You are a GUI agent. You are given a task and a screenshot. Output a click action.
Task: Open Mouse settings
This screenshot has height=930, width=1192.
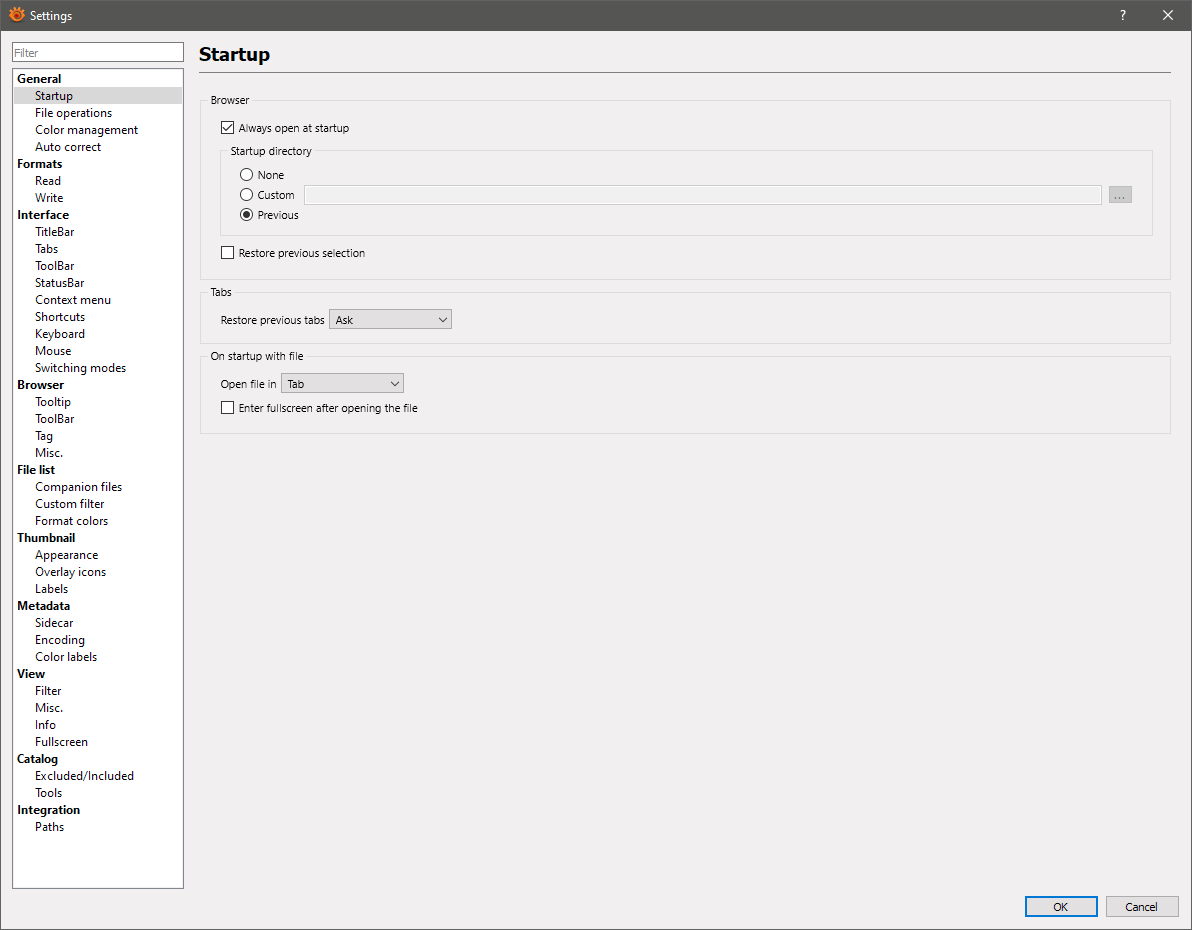pyautogui.click(x=53, y=351)
